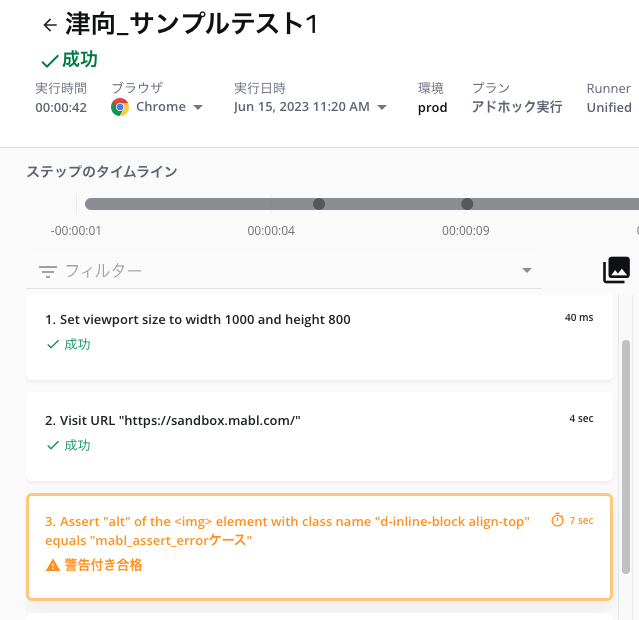Image resolution: width=639 pixels, height=620 pixels.
Task: Click the stopwatch icon on step 3
Action: pyautogui.click(x=557, y=520)
